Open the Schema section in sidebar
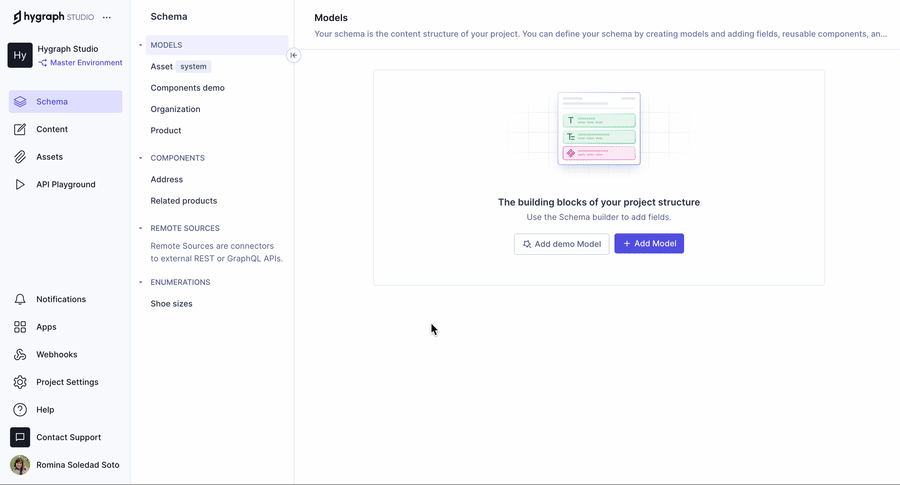 [x=65, y=102]
